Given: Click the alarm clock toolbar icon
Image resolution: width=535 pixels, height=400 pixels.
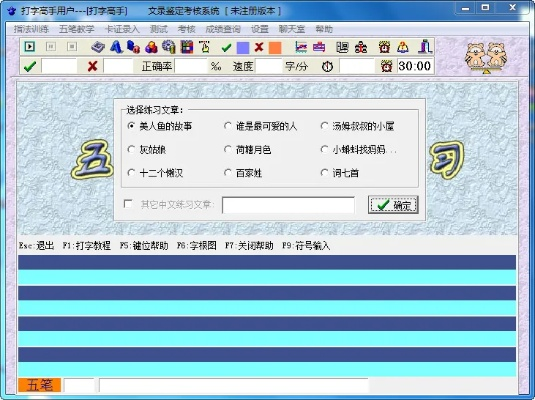Looking at the screenshot, I should point(385,47).
